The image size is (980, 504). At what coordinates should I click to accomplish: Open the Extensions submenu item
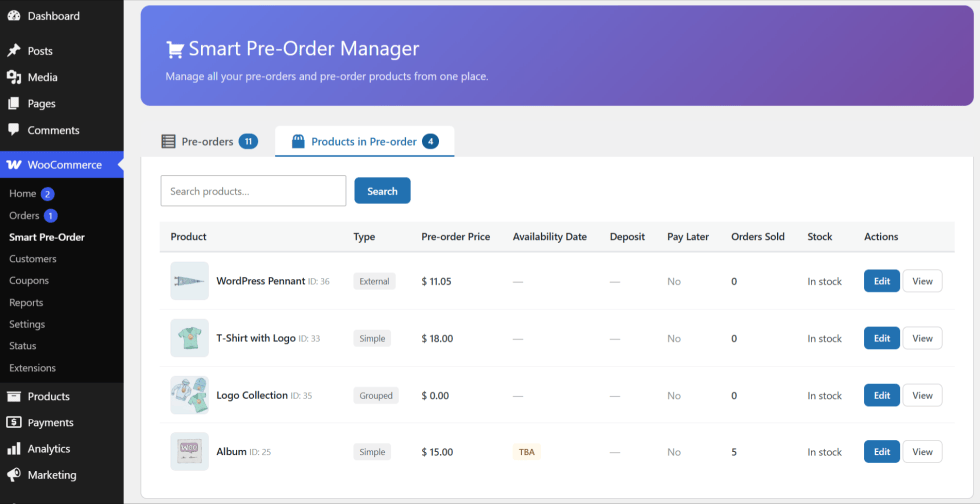32,368
